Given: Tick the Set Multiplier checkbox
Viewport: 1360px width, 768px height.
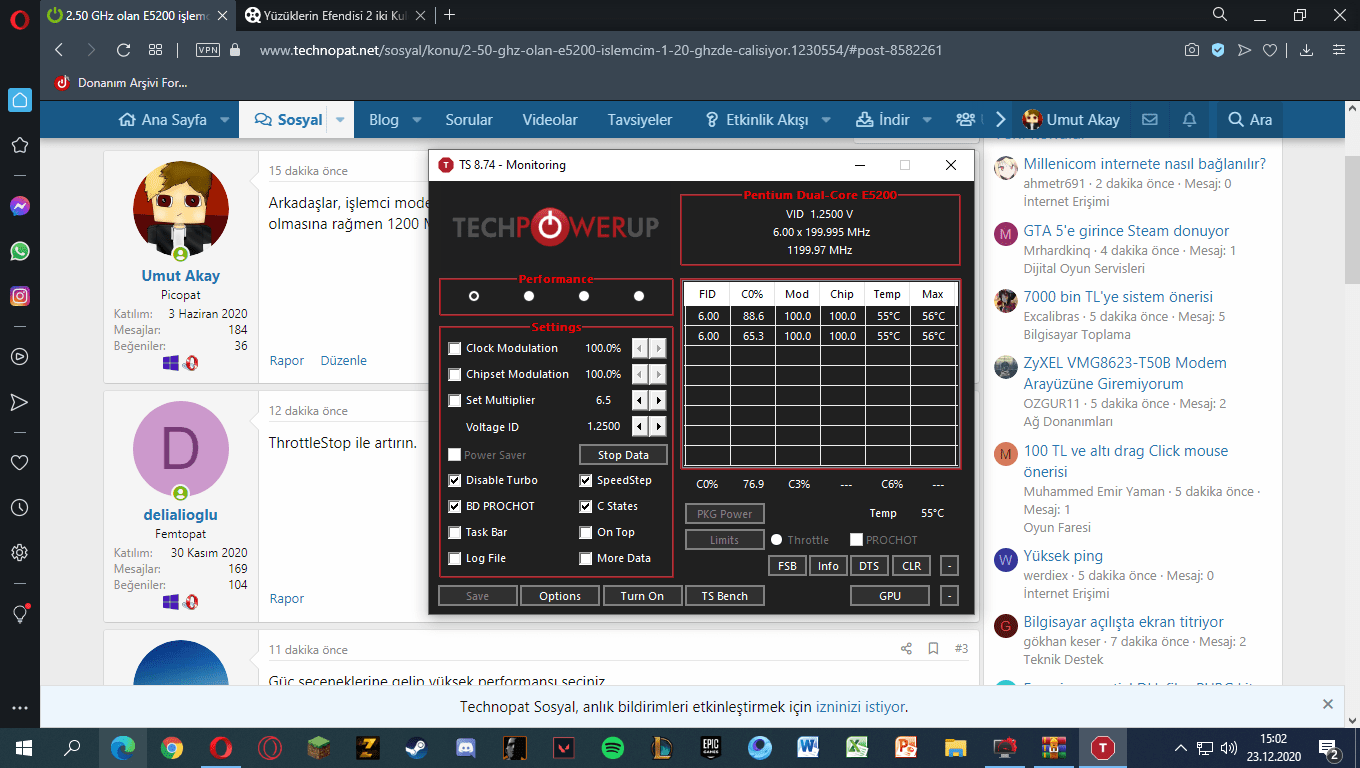Looking at the screenshot, I should pos(455,401).
